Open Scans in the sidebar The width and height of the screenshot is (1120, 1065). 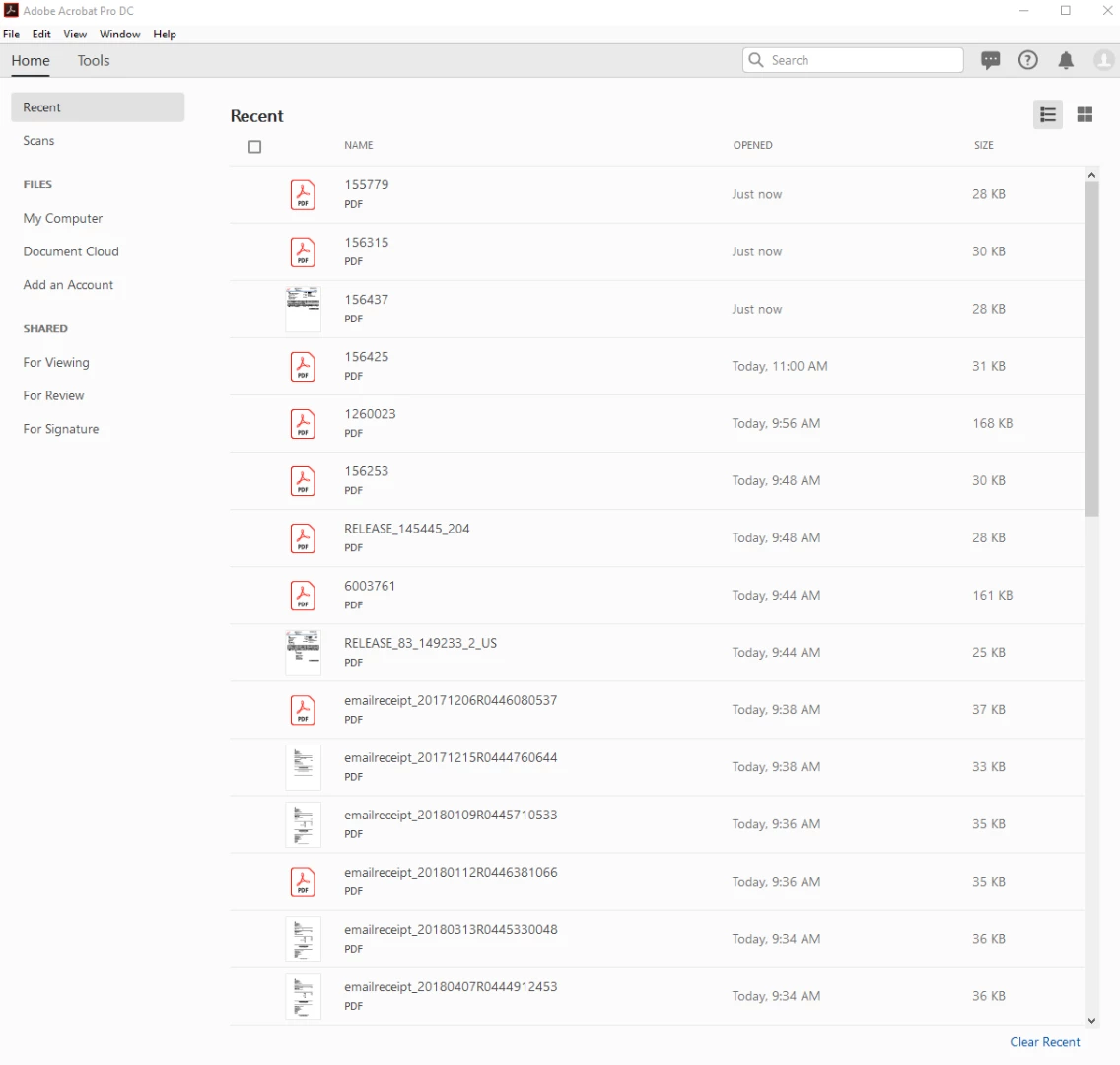pos(38,141)
